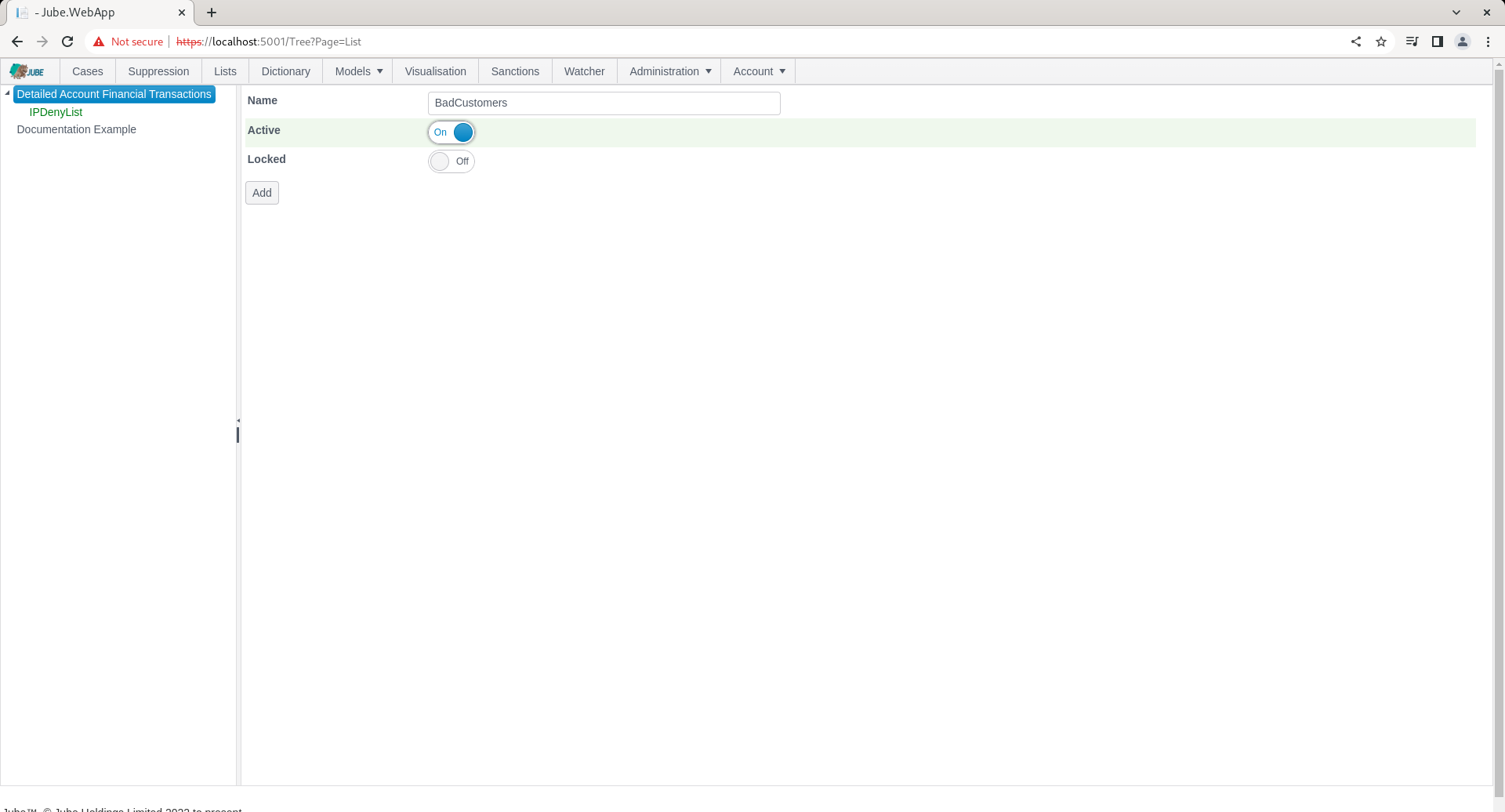1505x812 pixels.
Task: Open the Cases menu
Action: point(88,71)
